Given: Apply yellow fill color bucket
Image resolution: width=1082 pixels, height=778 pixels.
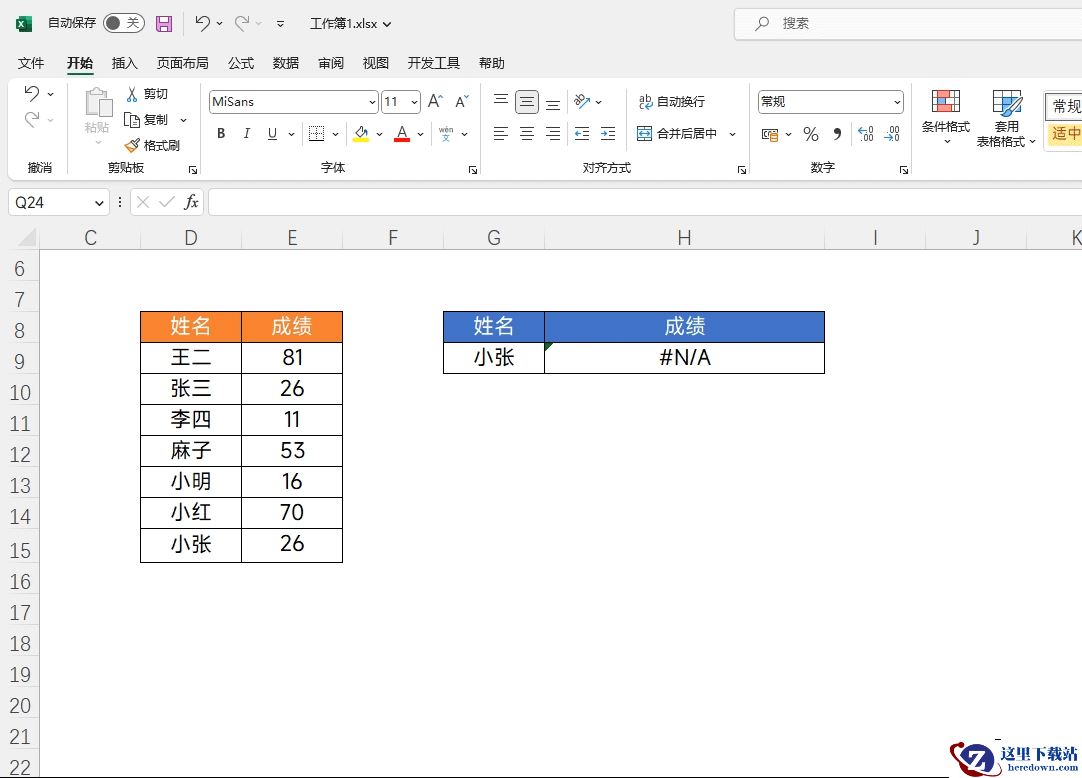Looking at the screenshot, I should click(x=361, y=133).
